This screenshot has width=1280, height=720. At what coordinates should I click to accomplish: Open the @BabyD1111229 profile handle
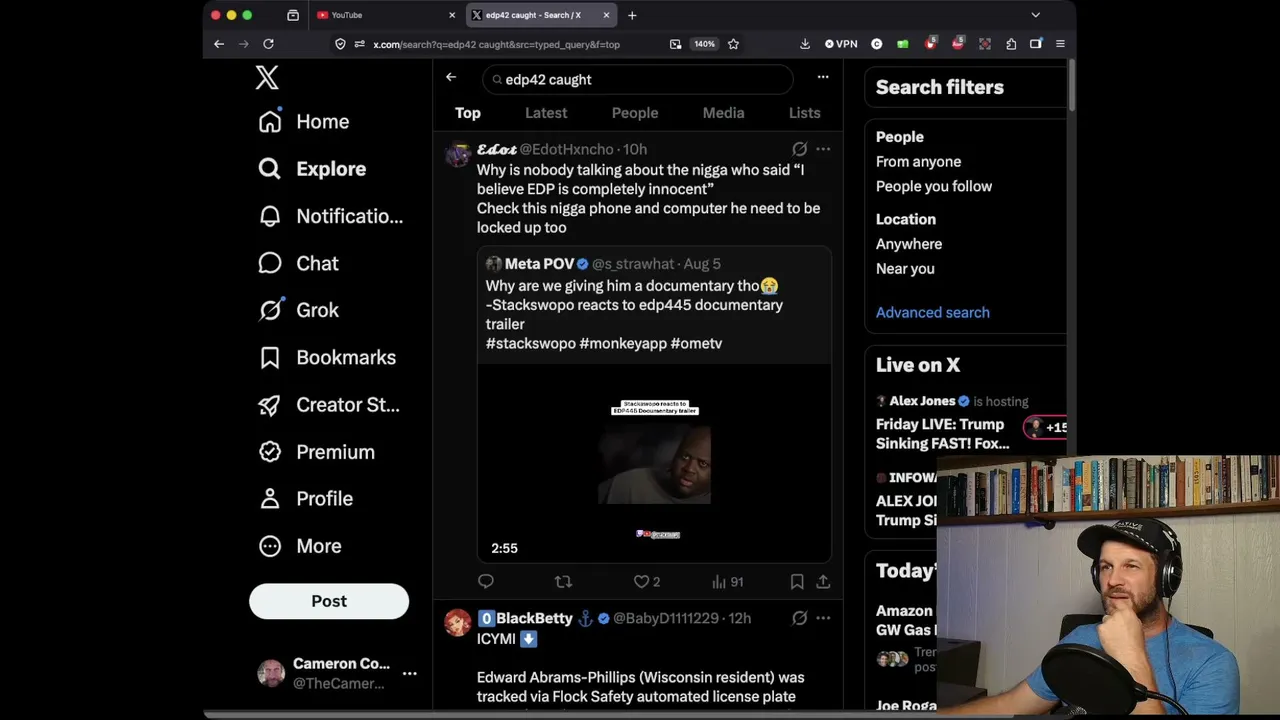coord(668,618)
